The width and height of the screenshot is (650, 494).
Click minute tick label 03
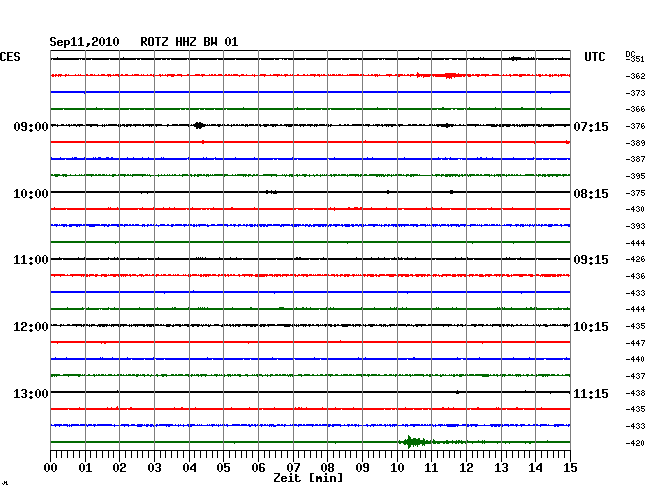154,468
